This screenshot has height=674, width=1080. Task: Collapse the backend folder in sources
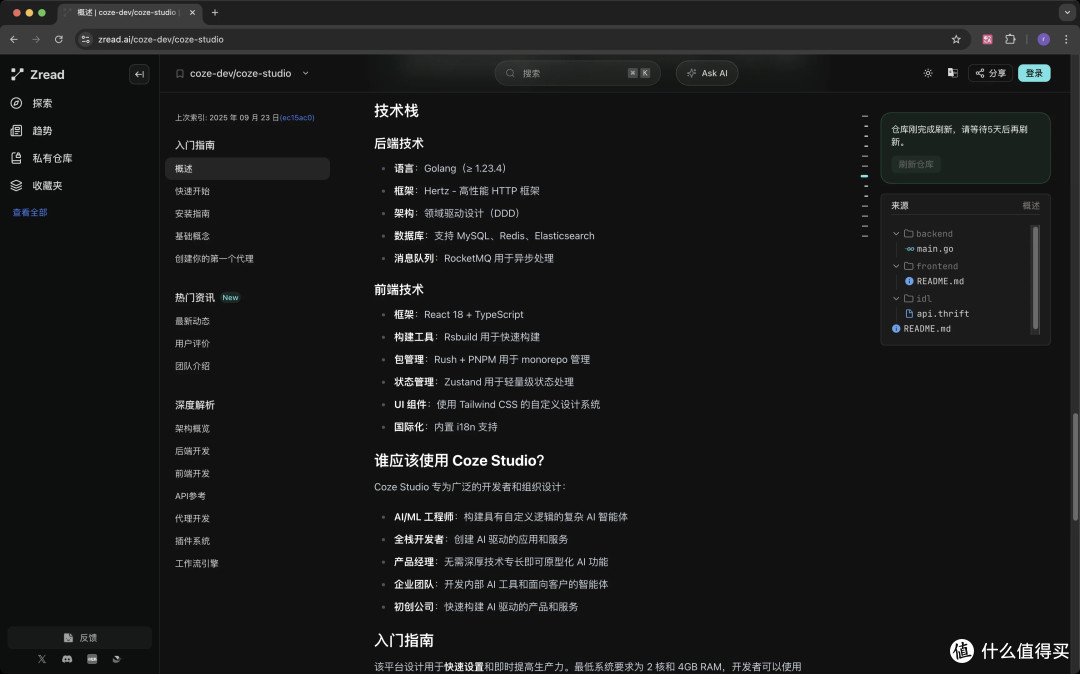(896, 234)
